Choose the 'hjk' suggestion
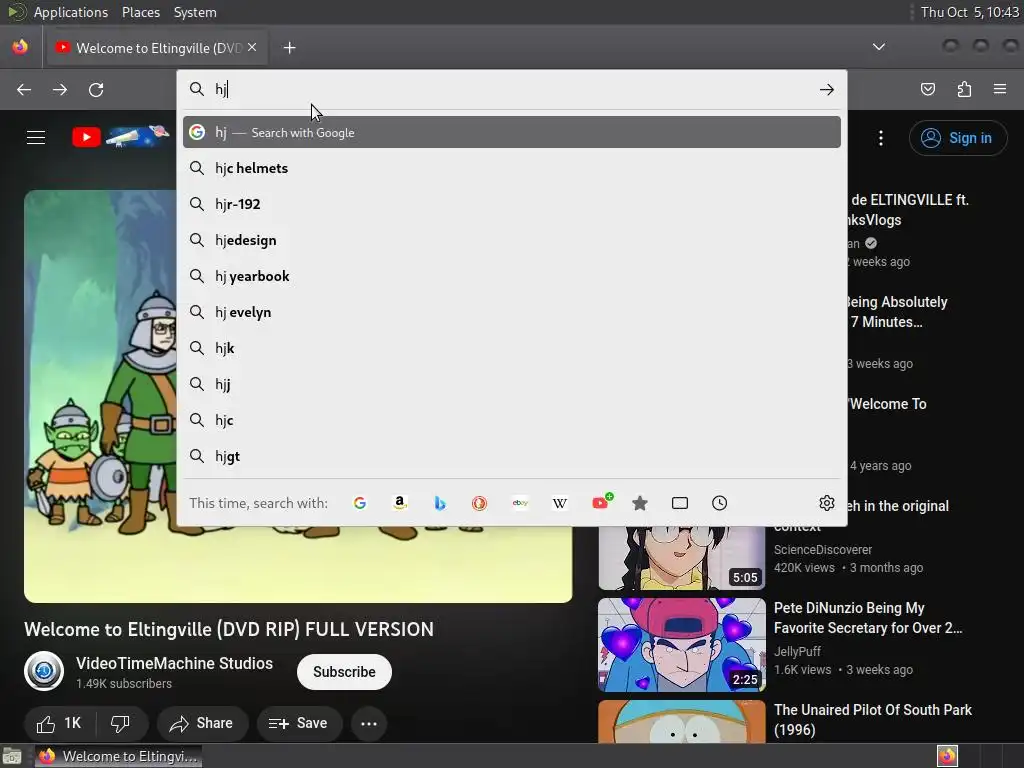Viewport: 1024px width, 768px height. [x=511, y=347]
